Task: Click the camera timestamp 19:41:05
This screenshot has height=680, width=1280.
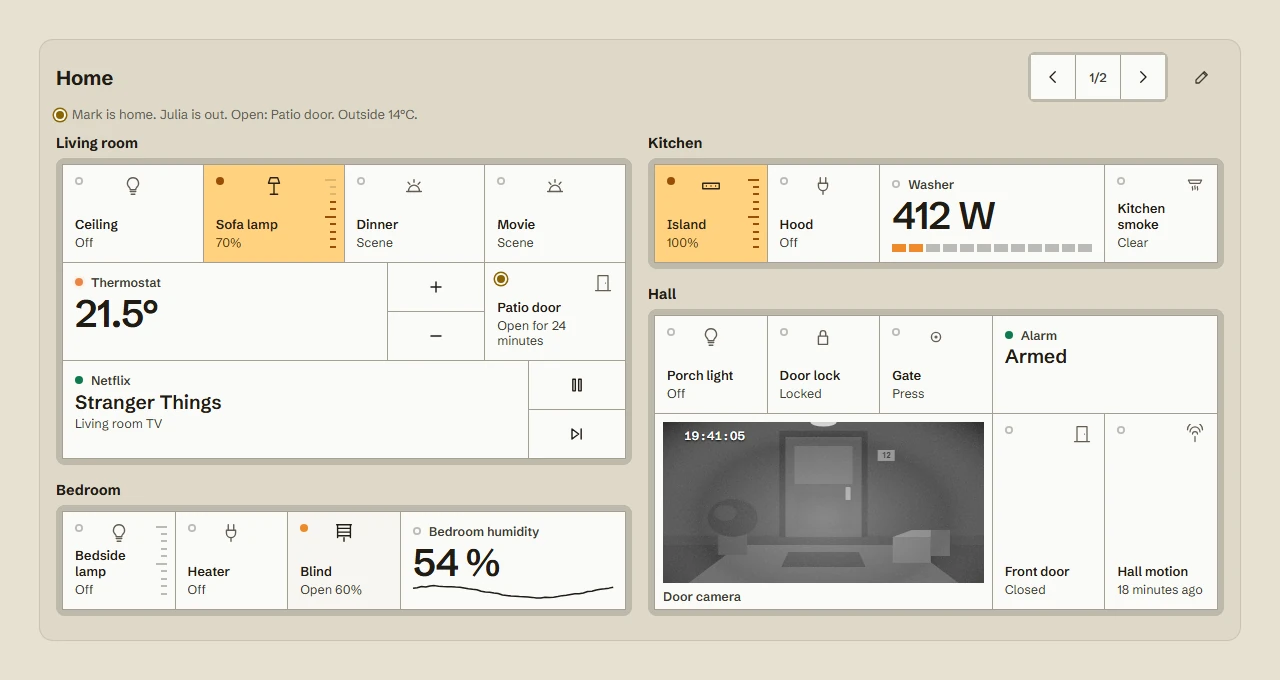Action: tap(714, 436)
